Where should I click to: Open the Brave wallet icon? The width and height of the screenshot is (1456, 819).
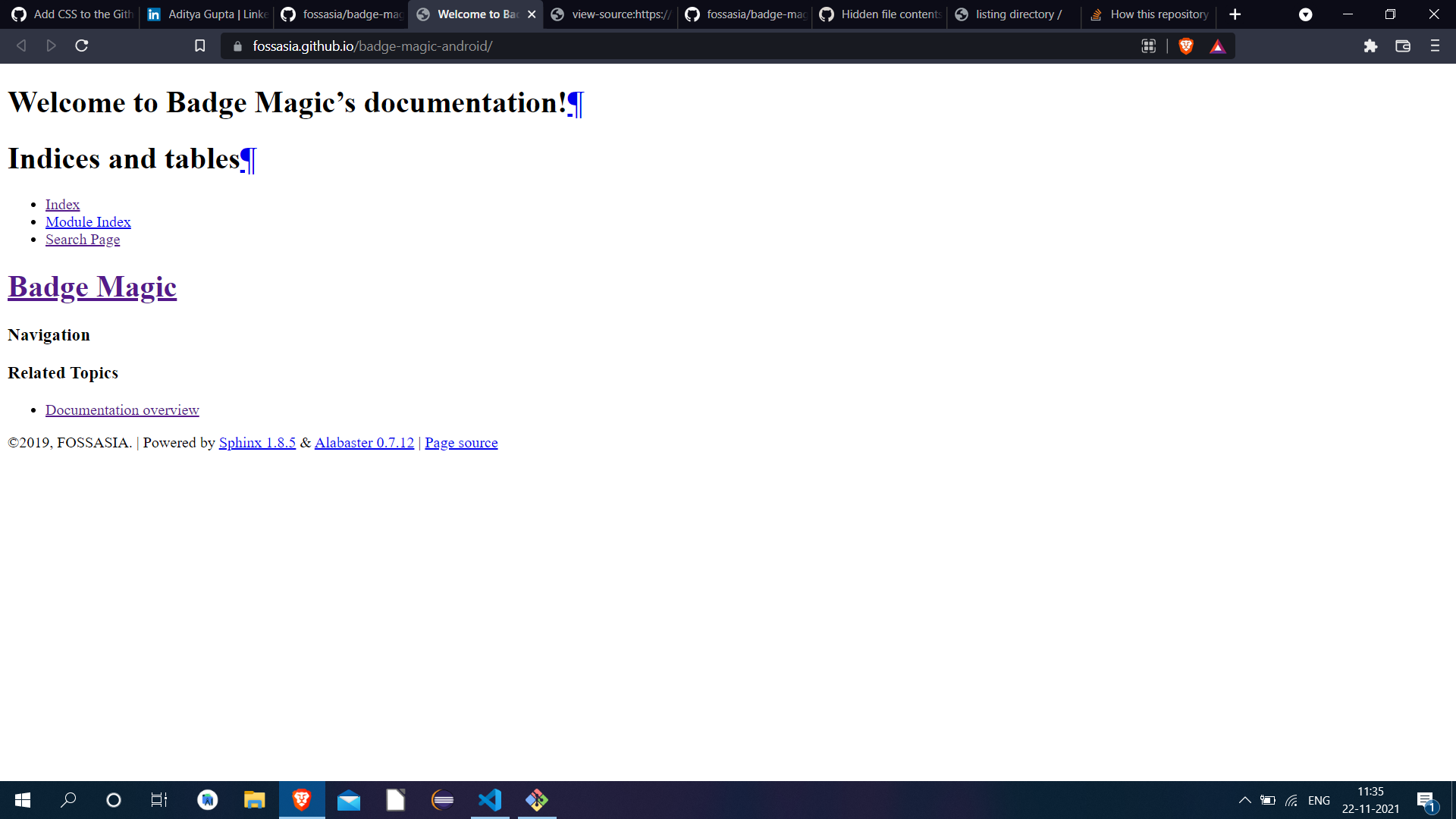(x=1403, y=46)
